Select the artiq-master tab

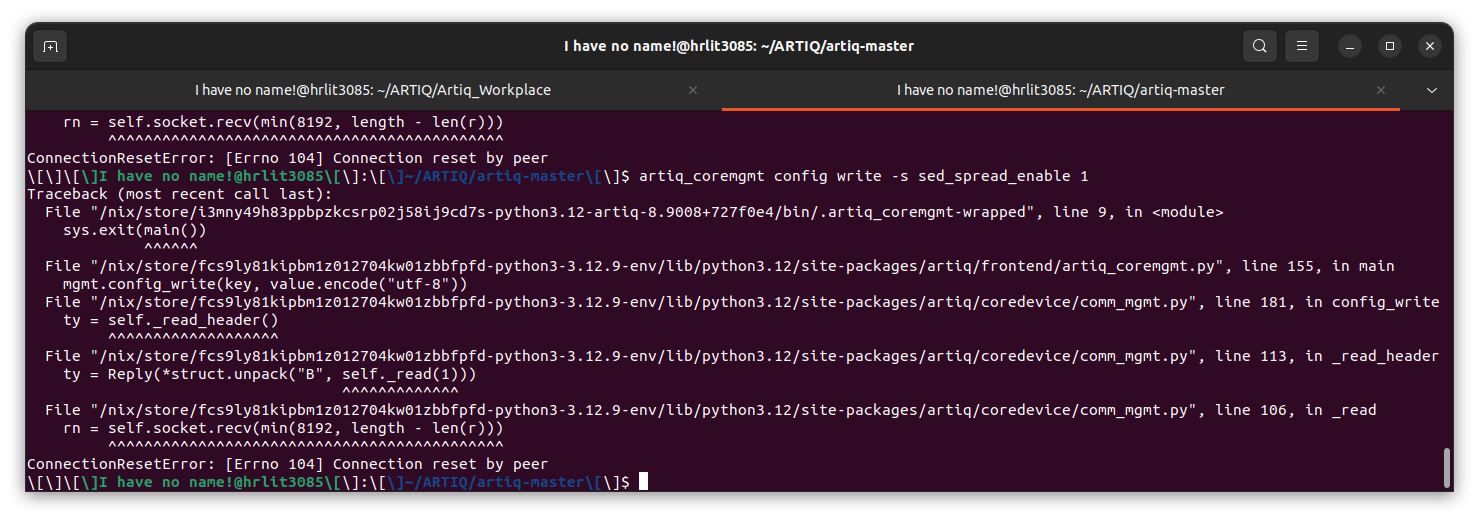coord(1061,90)
